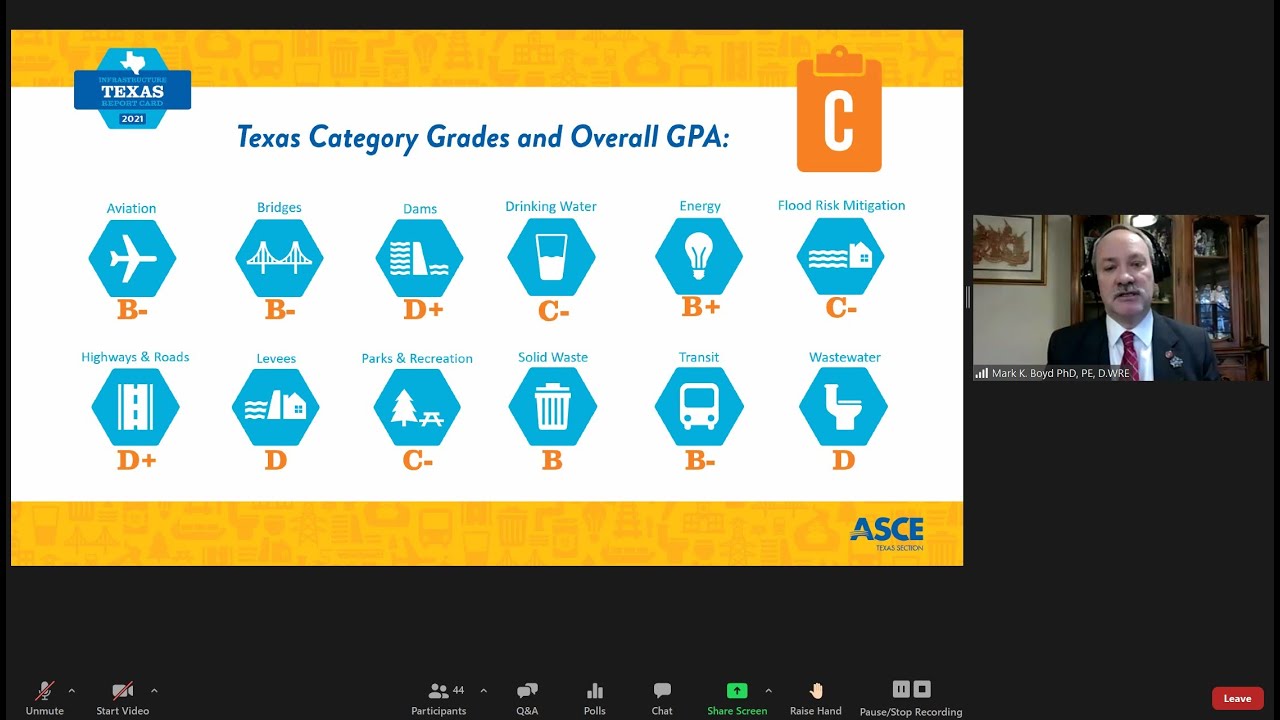Viewport: 1280px width, 720px height.
Task: Click the Parks & Recreation tree icon
Action: tap(417, 407)
